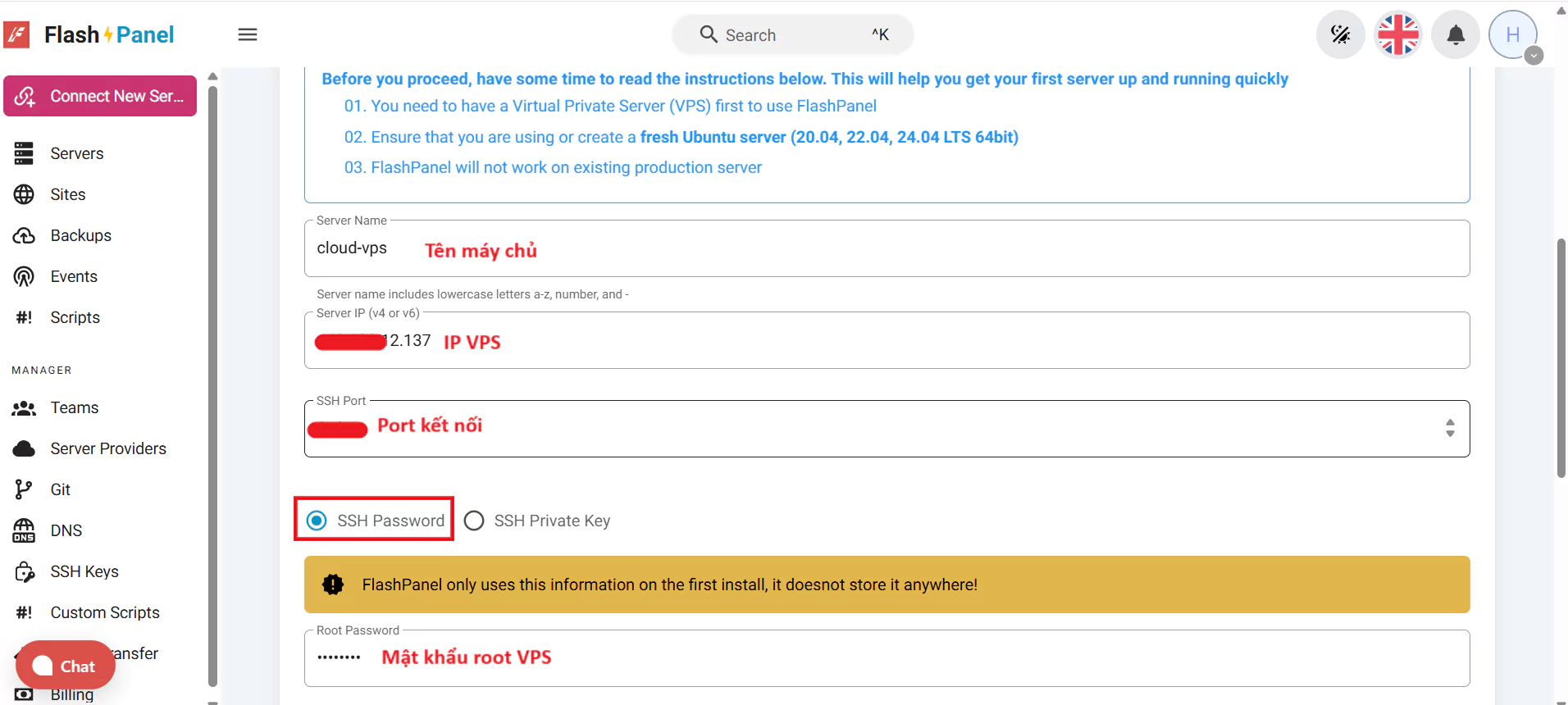Click the Root Password field
This screenshot has width=1568, height=705.
pos(886,657)
